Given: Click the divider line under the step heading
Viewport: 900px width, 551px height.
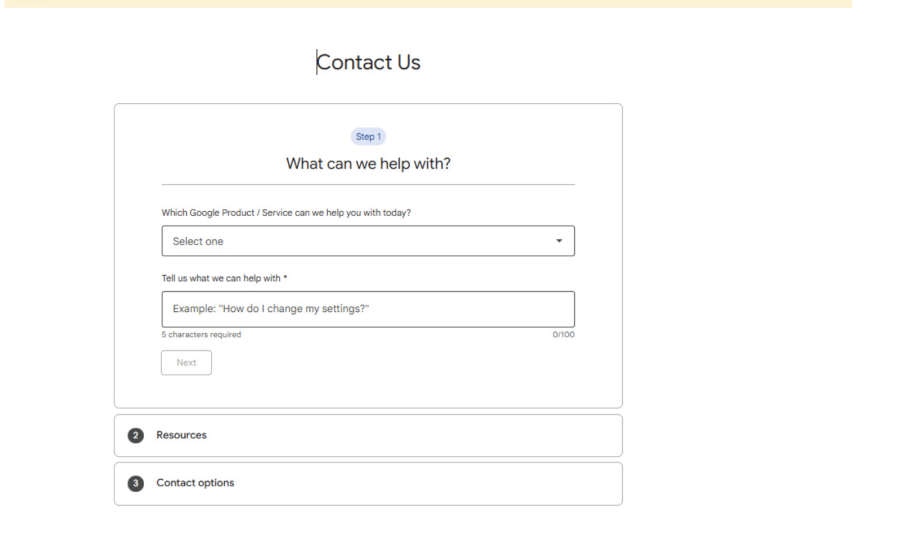Looking at the screenshot, I should pos(368,185).
